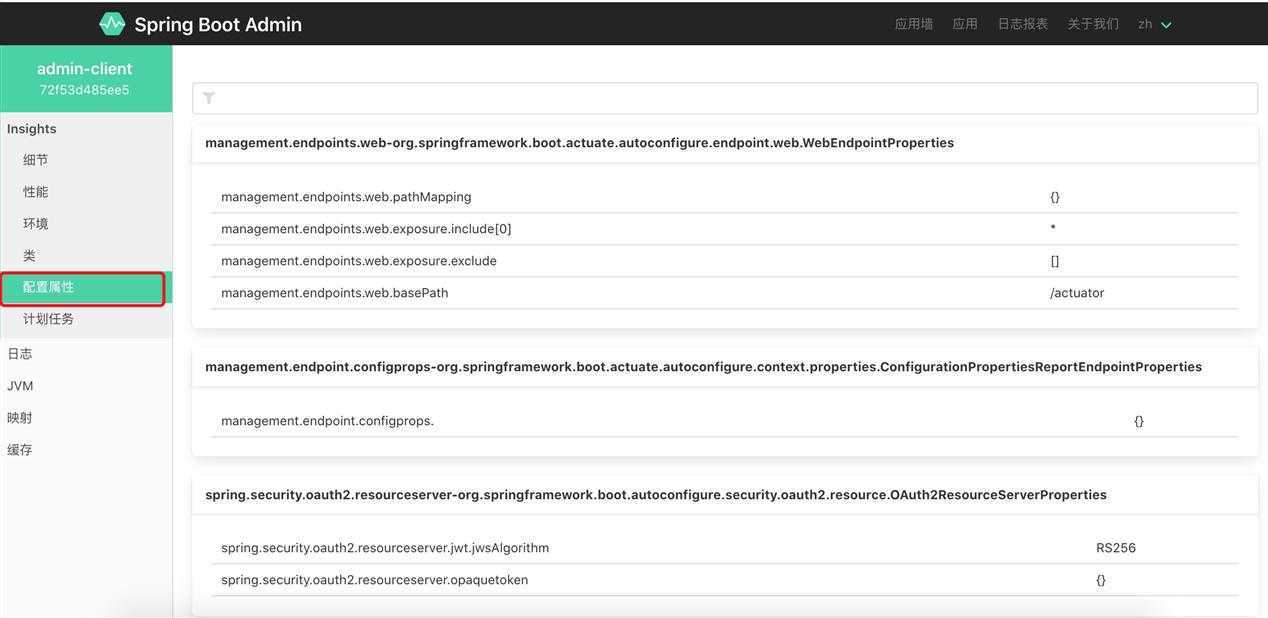The image size is (1268, 618).
Task: Click the admin-client instance header
Action: [x=85, y=78]
